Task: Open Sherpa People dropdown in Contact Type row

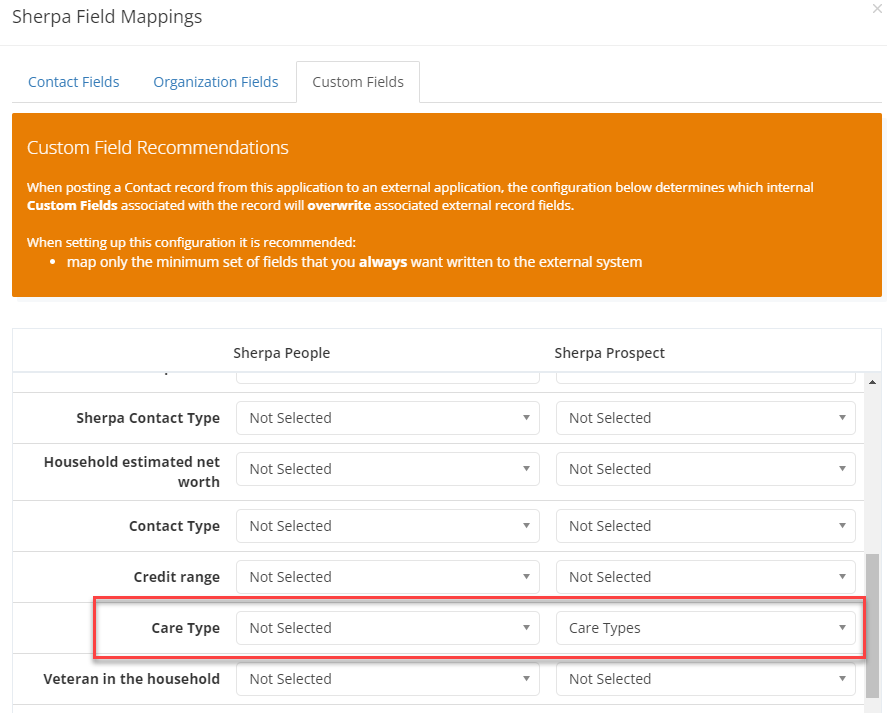Action: [387, 526]
